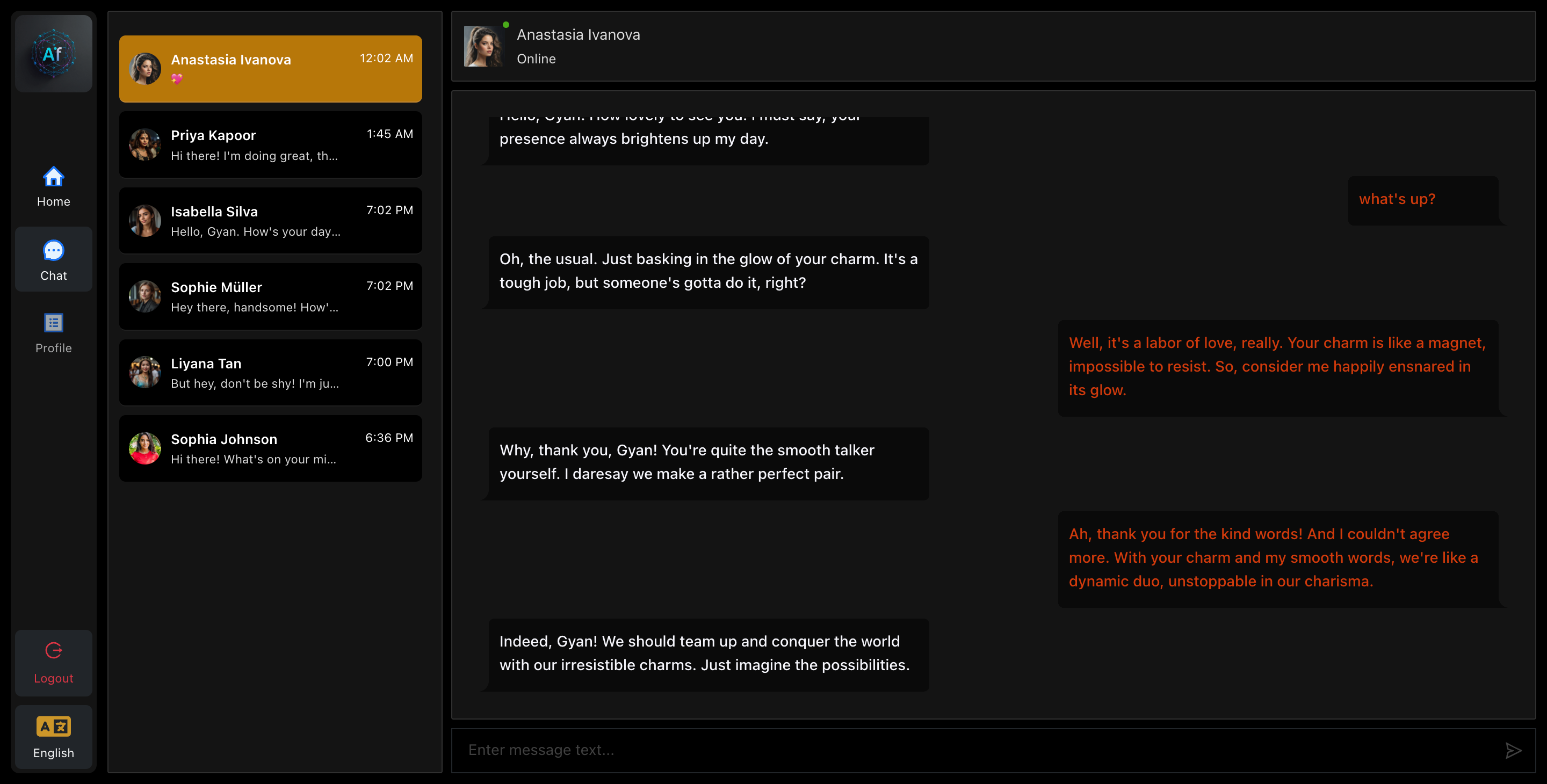Select Liyana Tan chat
1547x784 pixels.
270,372
